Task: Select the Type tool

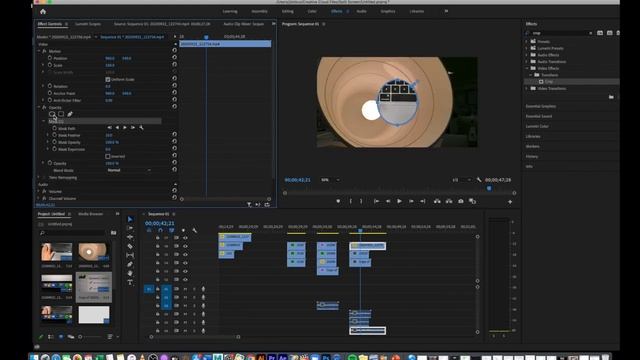Action: coord(130,282)
